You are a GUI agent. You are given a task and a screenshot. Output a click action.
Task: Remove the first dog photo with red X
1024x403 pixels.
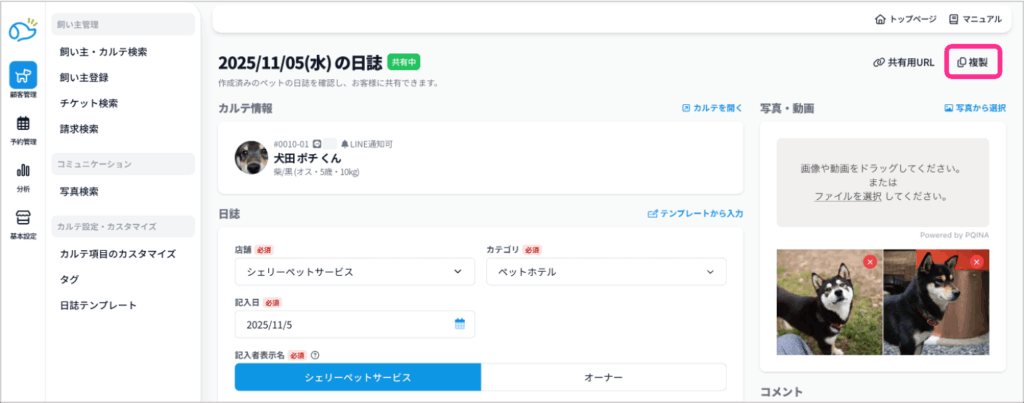coord(869,262)
